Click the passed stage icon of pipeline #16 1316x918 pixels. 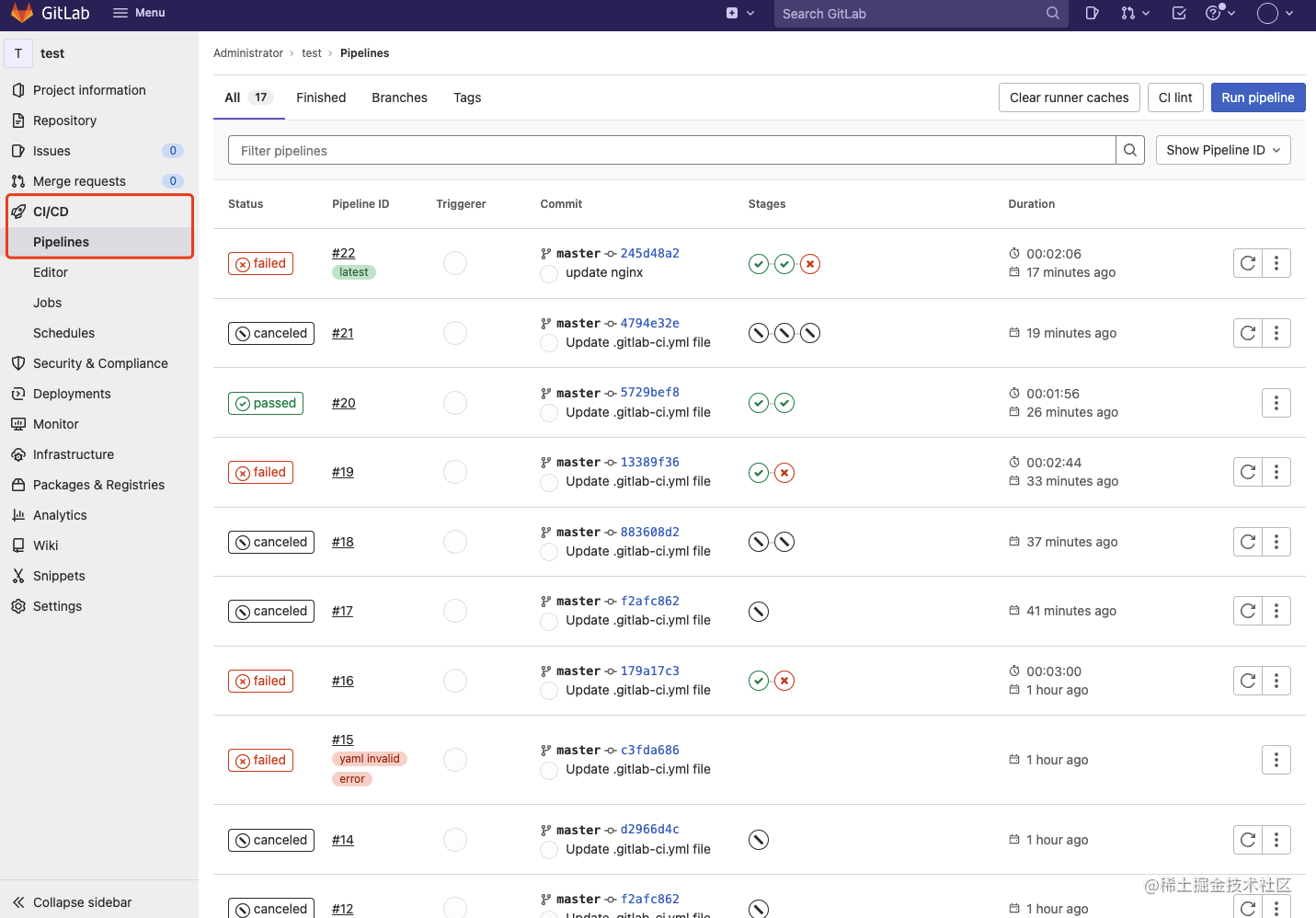coord(759,681)
